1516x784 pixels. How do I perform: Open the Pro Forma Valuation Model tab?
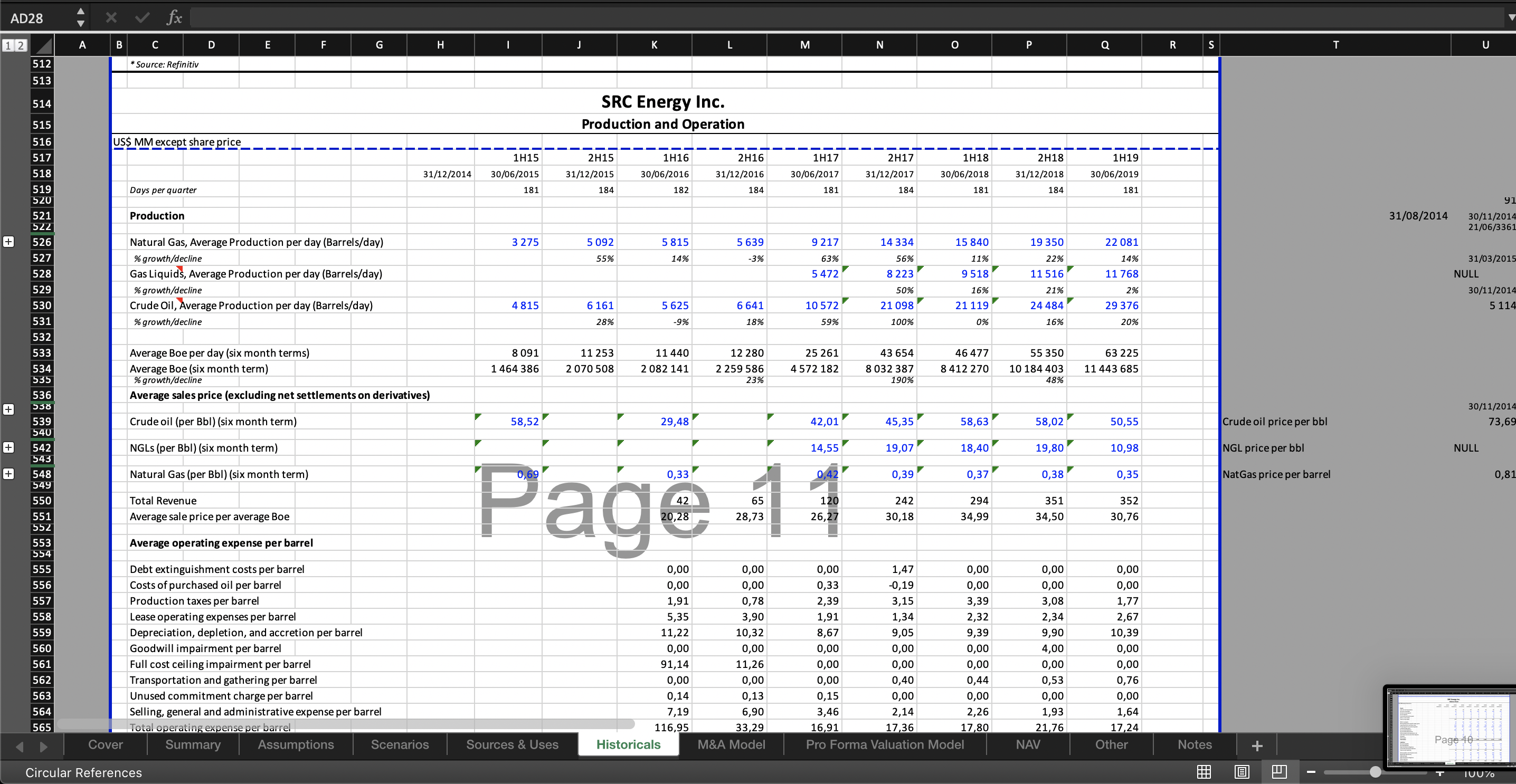click(x=885, y=744)
